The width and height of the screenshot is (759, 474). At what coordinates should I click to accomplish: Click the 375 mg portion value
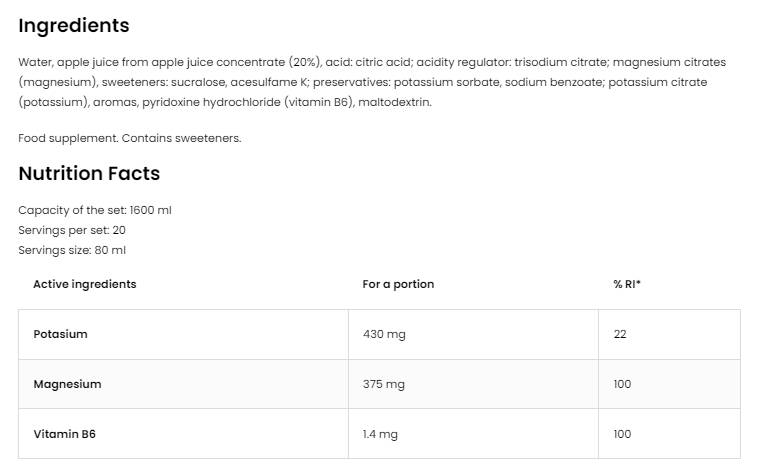pyautogui.click(x=384, y=384)
